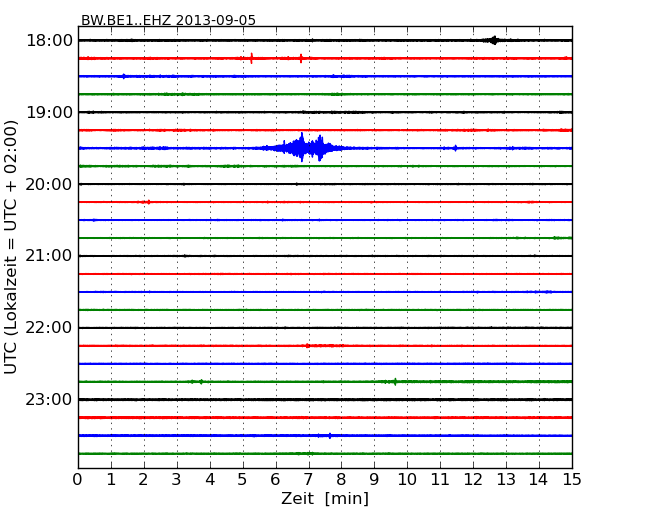Click the Zeit [min] axis label
Image resolution: width=650 pixels, height=520 pixels.
coord(325,498)
